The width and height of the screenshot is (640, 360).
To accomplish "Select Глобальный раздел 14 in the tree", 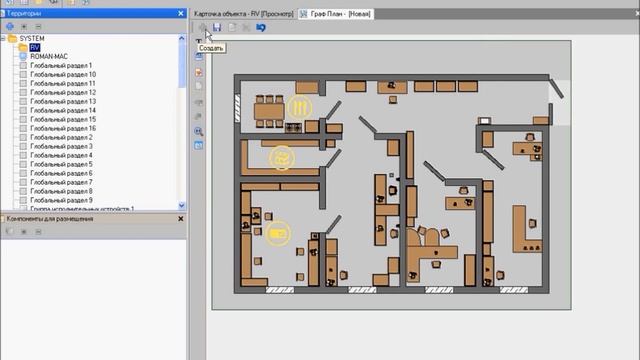I will pyautogui.click(x=63, y=110).
